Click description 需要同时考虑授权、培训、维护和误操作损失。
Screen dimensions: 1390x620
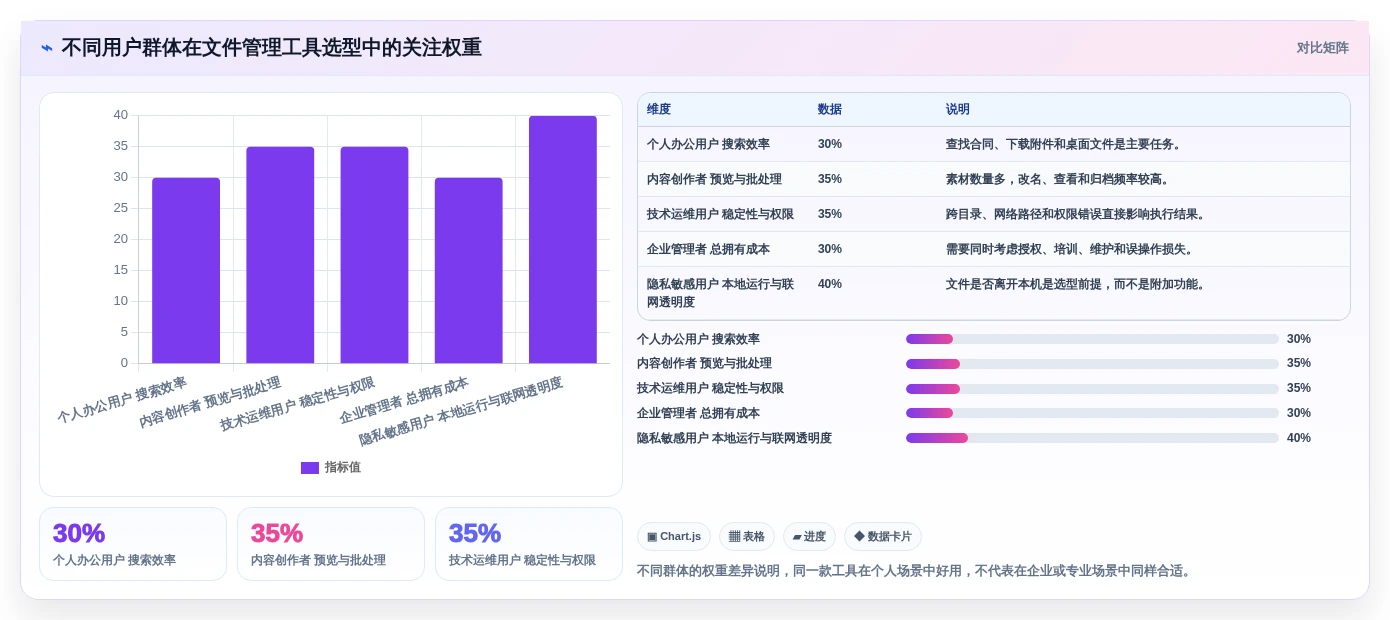1071,249
